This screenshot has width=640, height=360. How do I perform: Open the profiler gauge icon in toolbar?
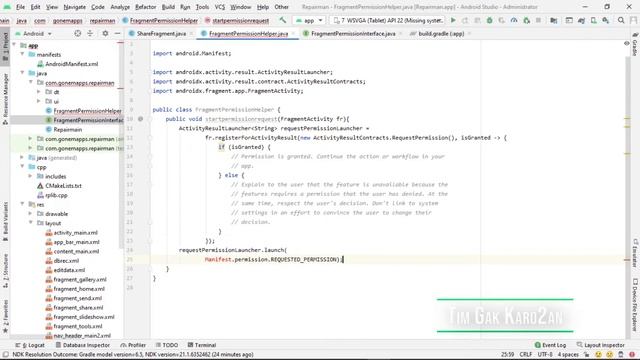point(514,20)
